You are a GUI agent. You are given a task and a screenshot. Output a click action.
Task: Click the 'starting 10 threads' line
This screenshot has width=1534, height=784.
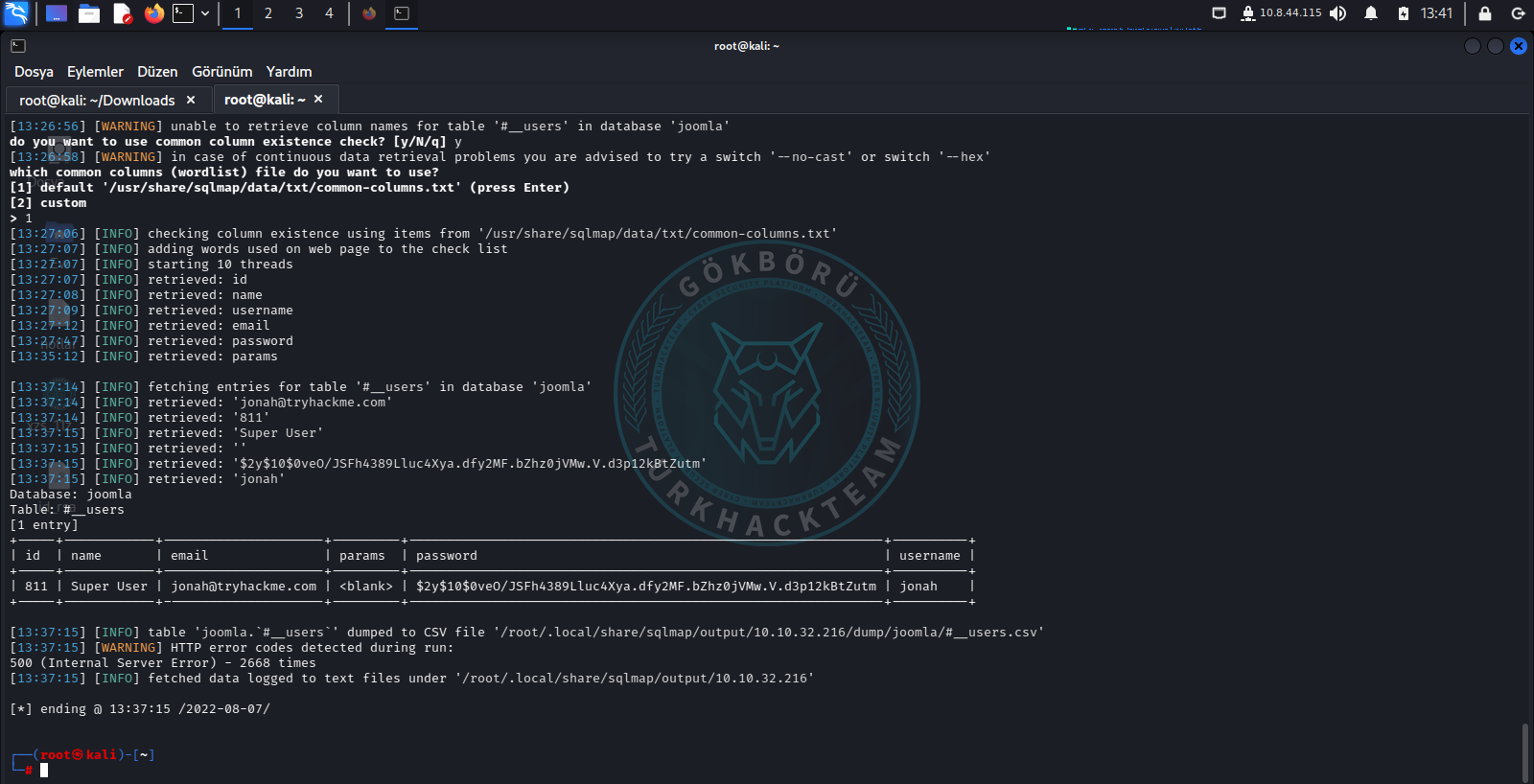(x=151, y=265)
